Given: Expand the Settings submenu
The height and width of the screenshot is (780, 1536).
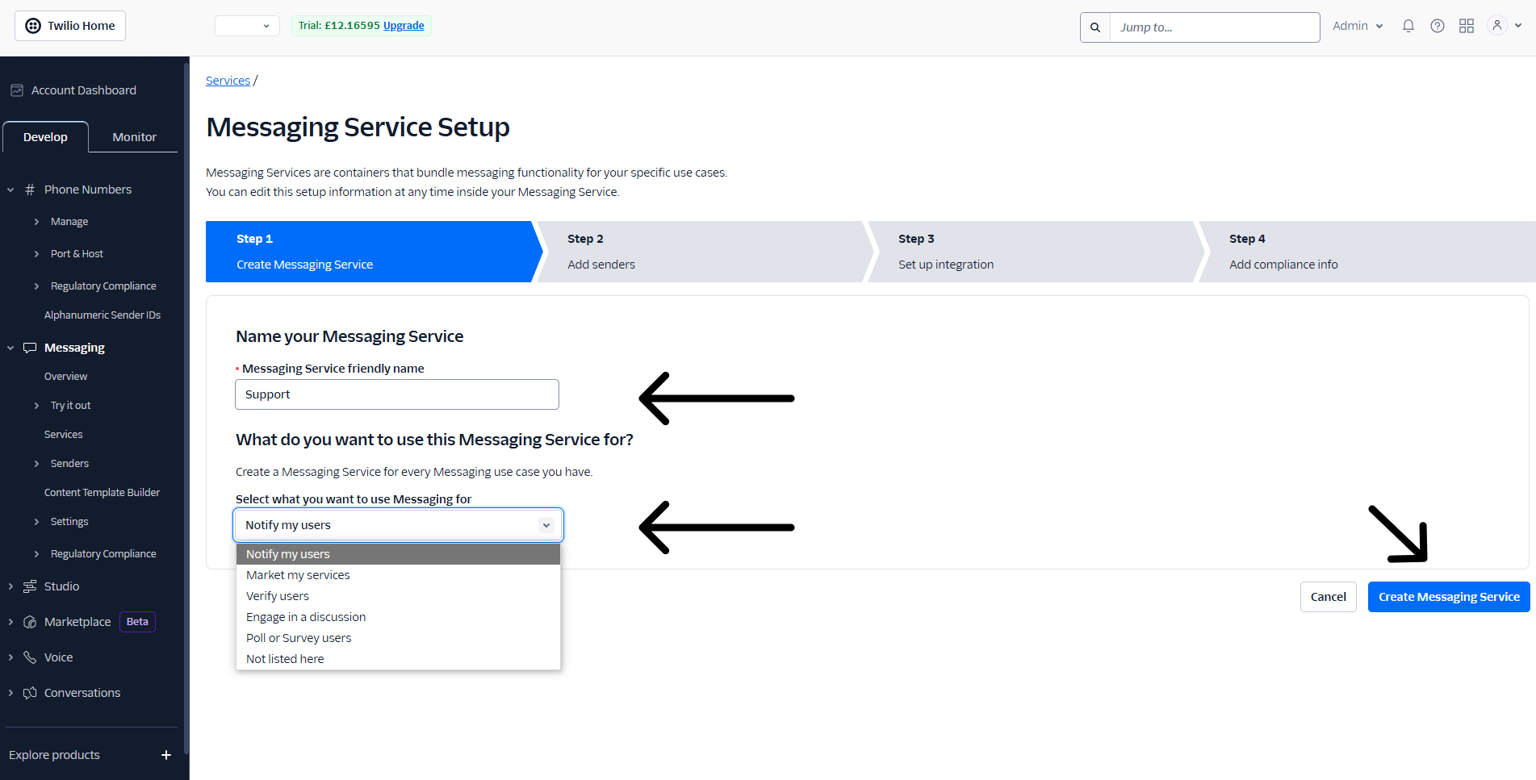Looking at the screenshot, I should 37,522.
